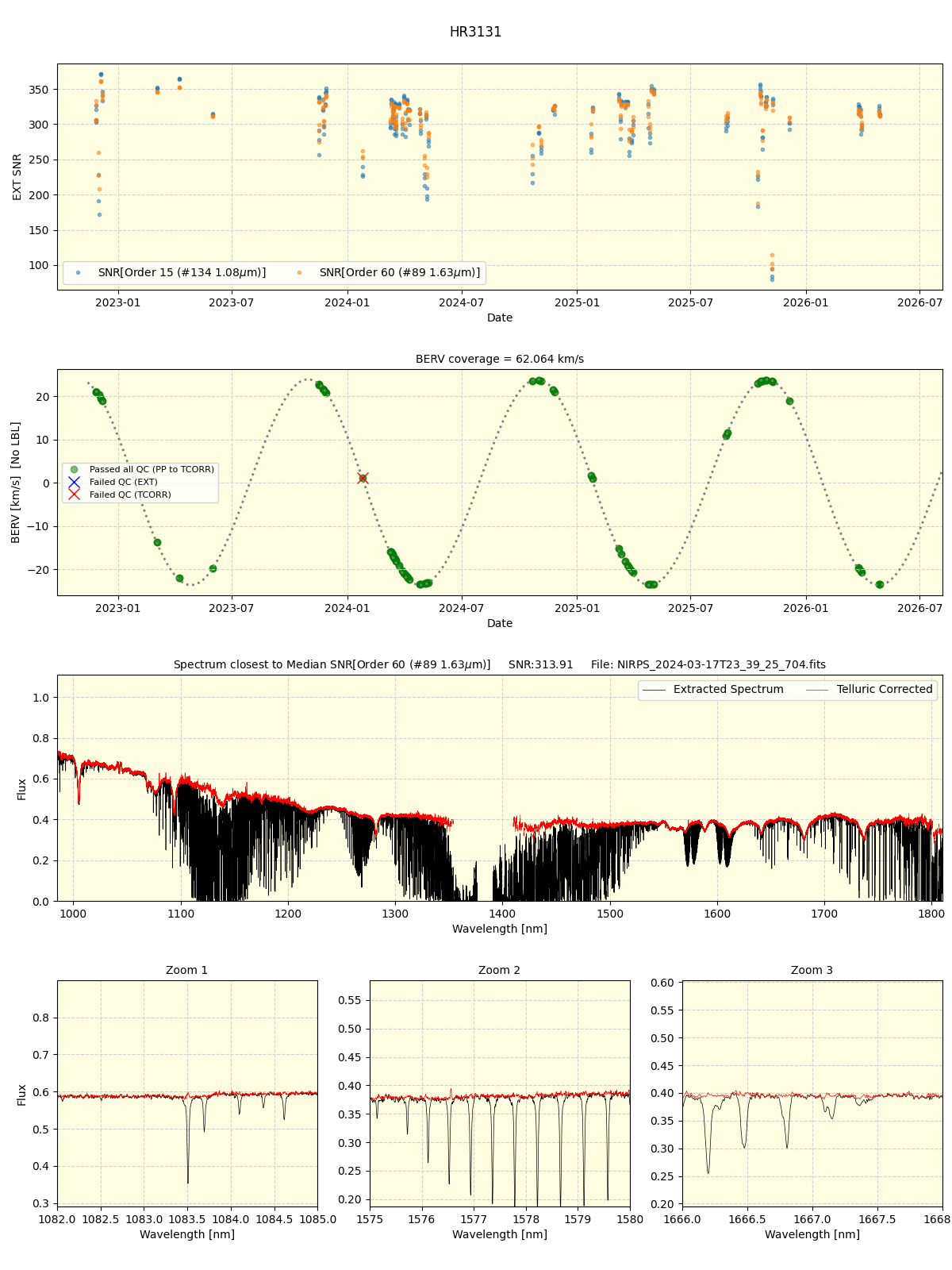The width and height of the screenshot is (952, 1270).
Task: Click the 'Wavelength [nm]' label under Zoom 2
Action: point(500,1235)
